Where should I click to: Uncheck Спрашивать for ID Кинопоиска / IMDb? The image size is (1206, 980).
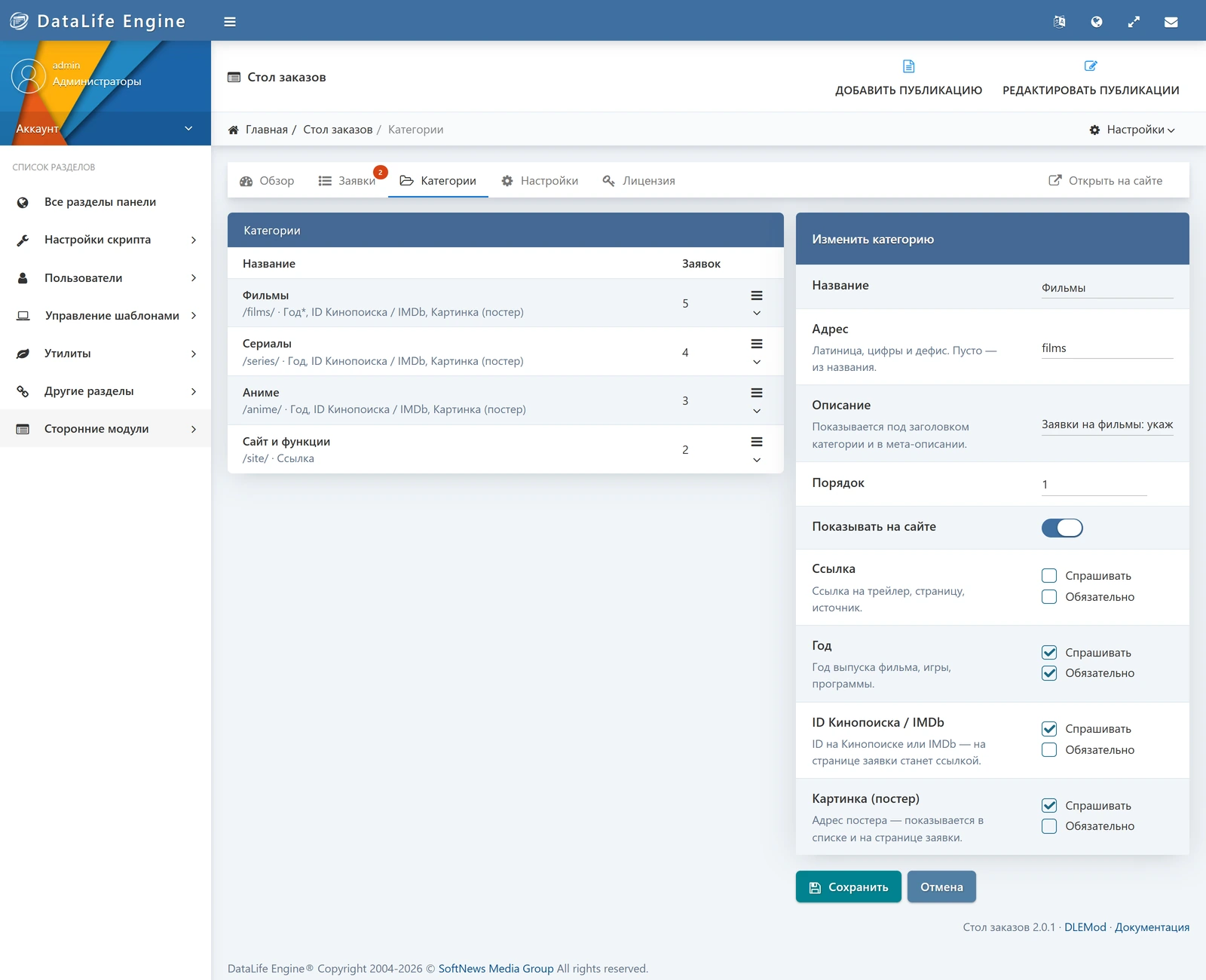click(x=1049, y=729)
